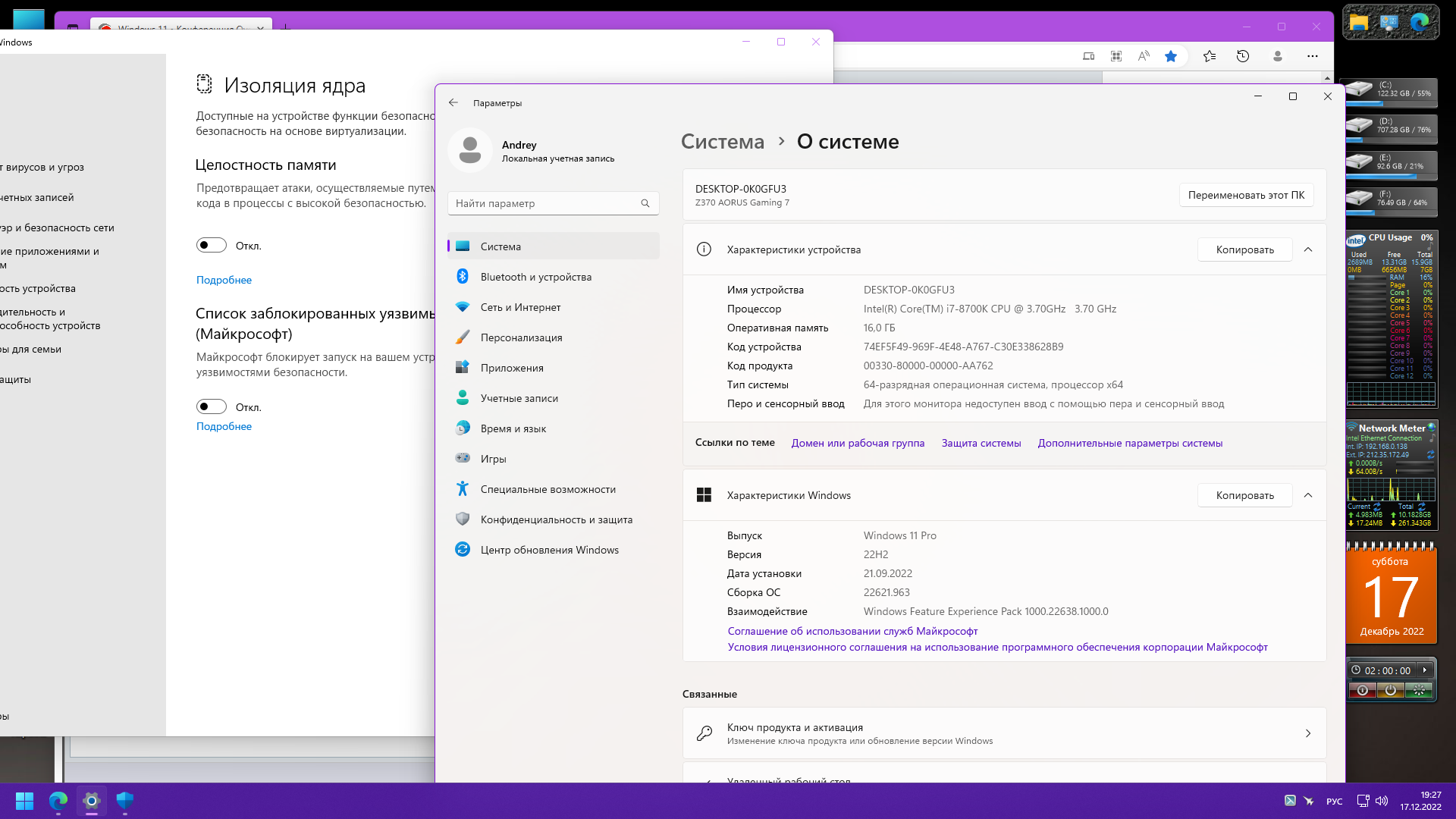Click volume icon in system tray

coord(1382,801)
